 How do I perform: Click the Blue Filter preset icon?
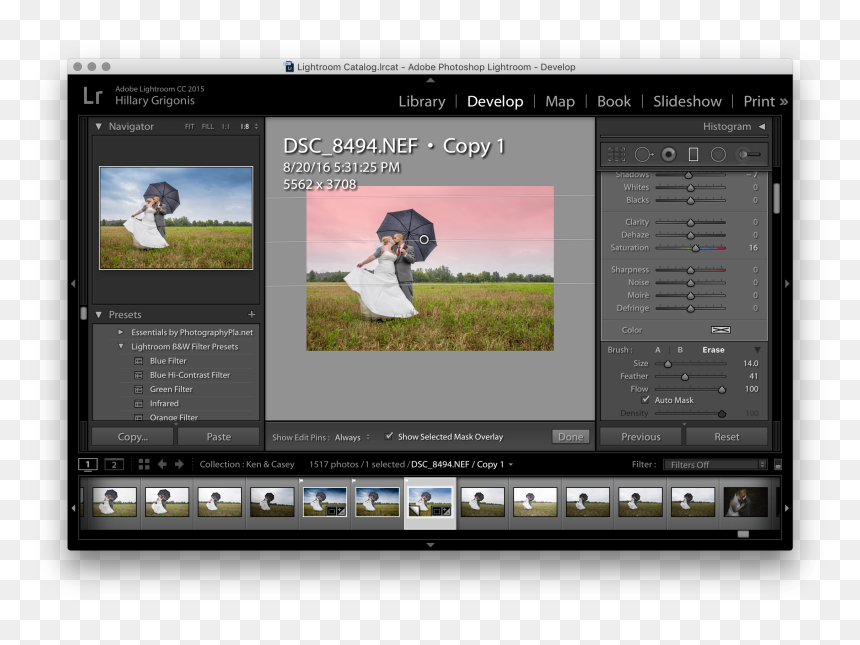tap(139, 361)
